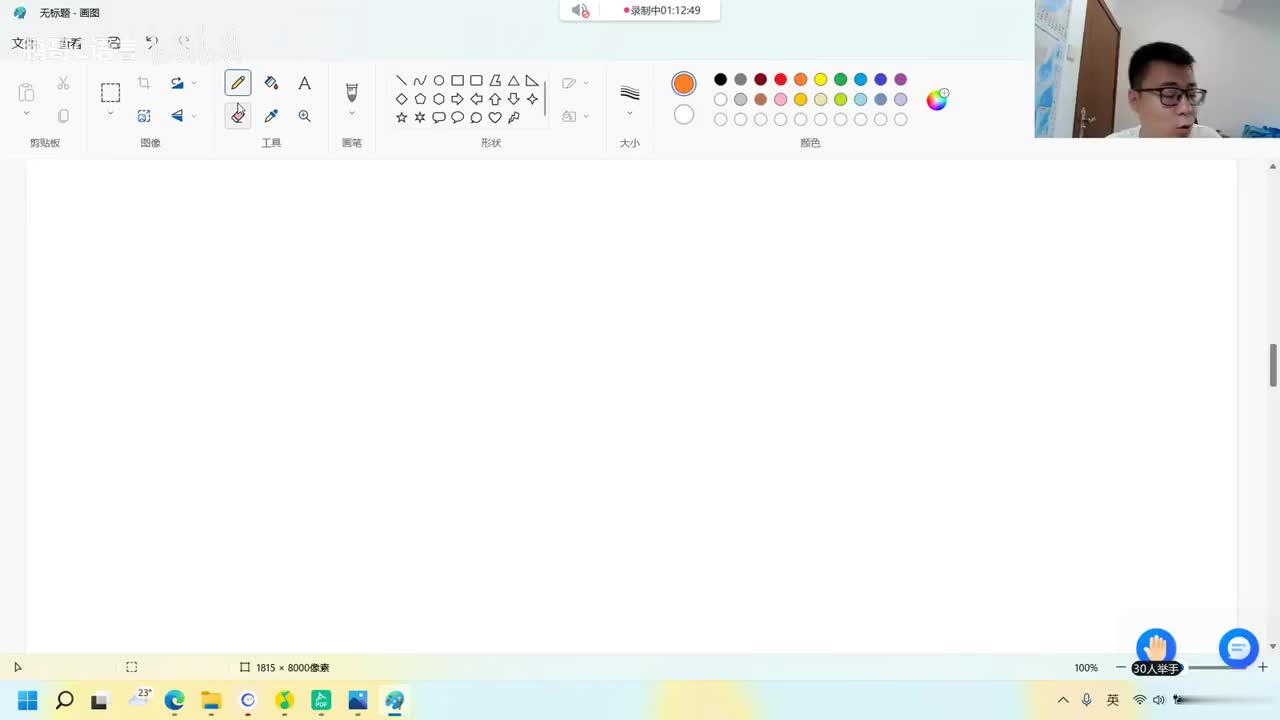1280x720 pixels.
Task: Open the 文件 (File) menu
Action: [24, 43]
